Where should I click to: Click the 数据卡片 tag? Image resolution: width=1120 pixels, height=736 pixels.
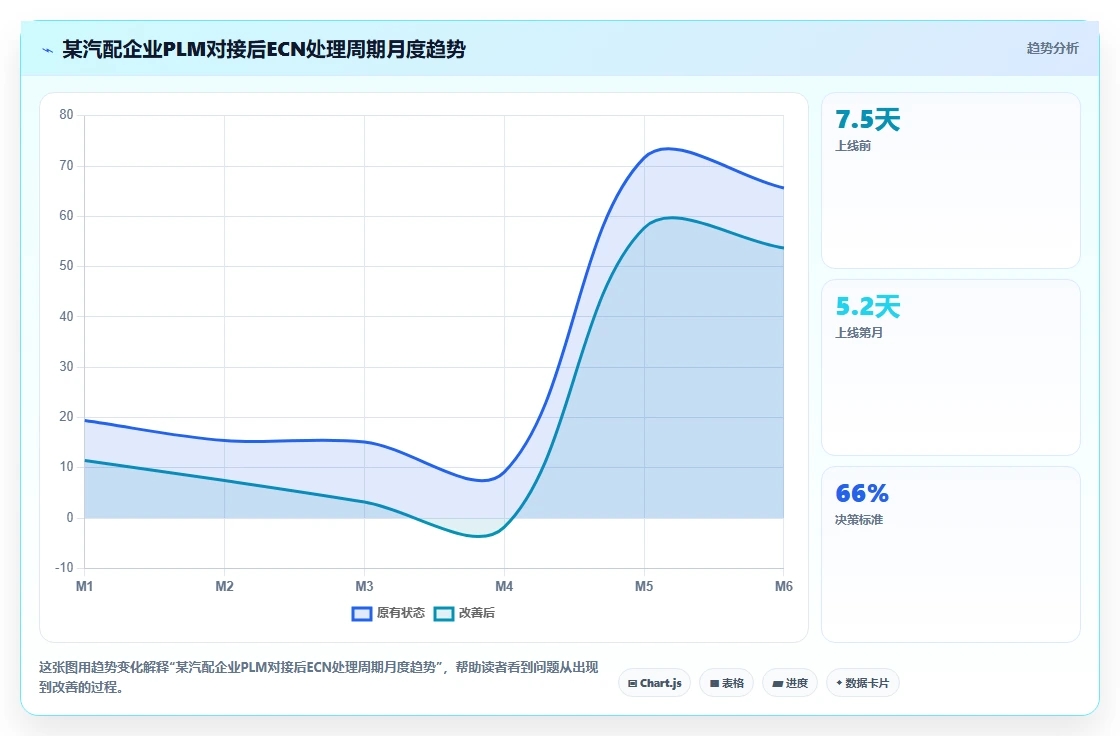coord(863,683)
